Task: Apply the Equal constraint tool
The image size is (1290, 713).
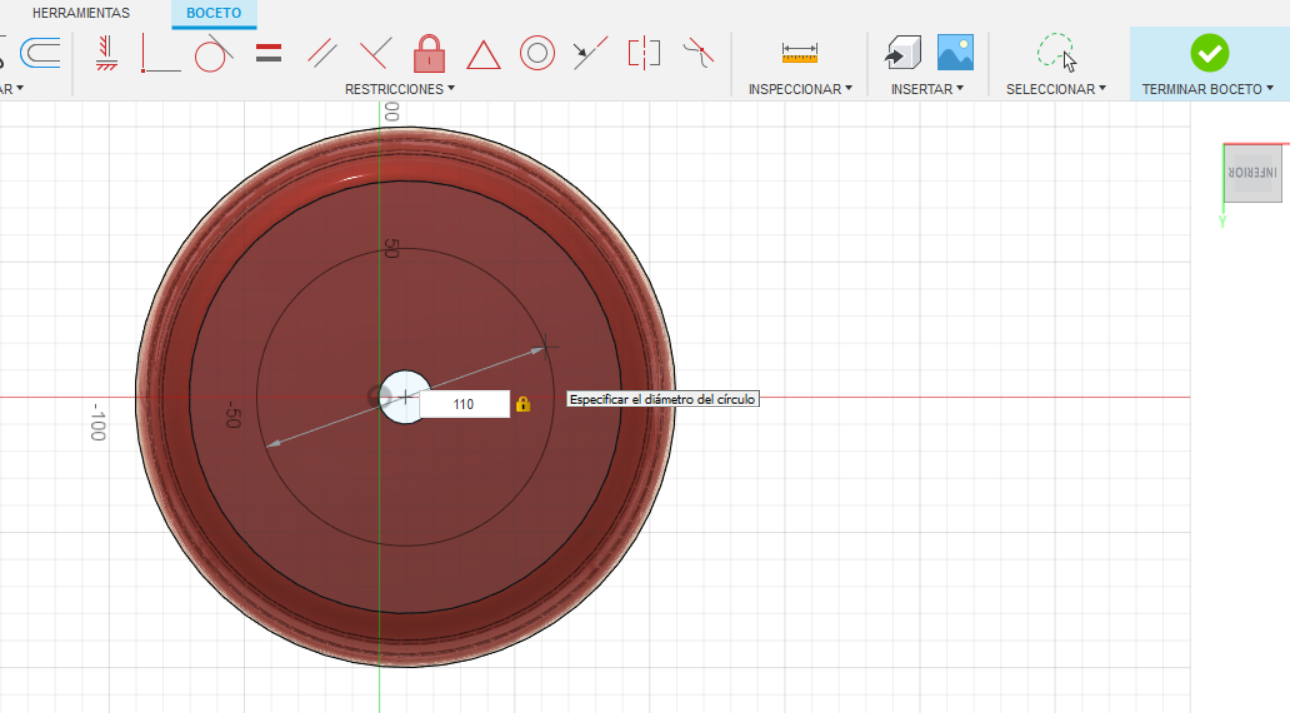Action: click(268, 53)
